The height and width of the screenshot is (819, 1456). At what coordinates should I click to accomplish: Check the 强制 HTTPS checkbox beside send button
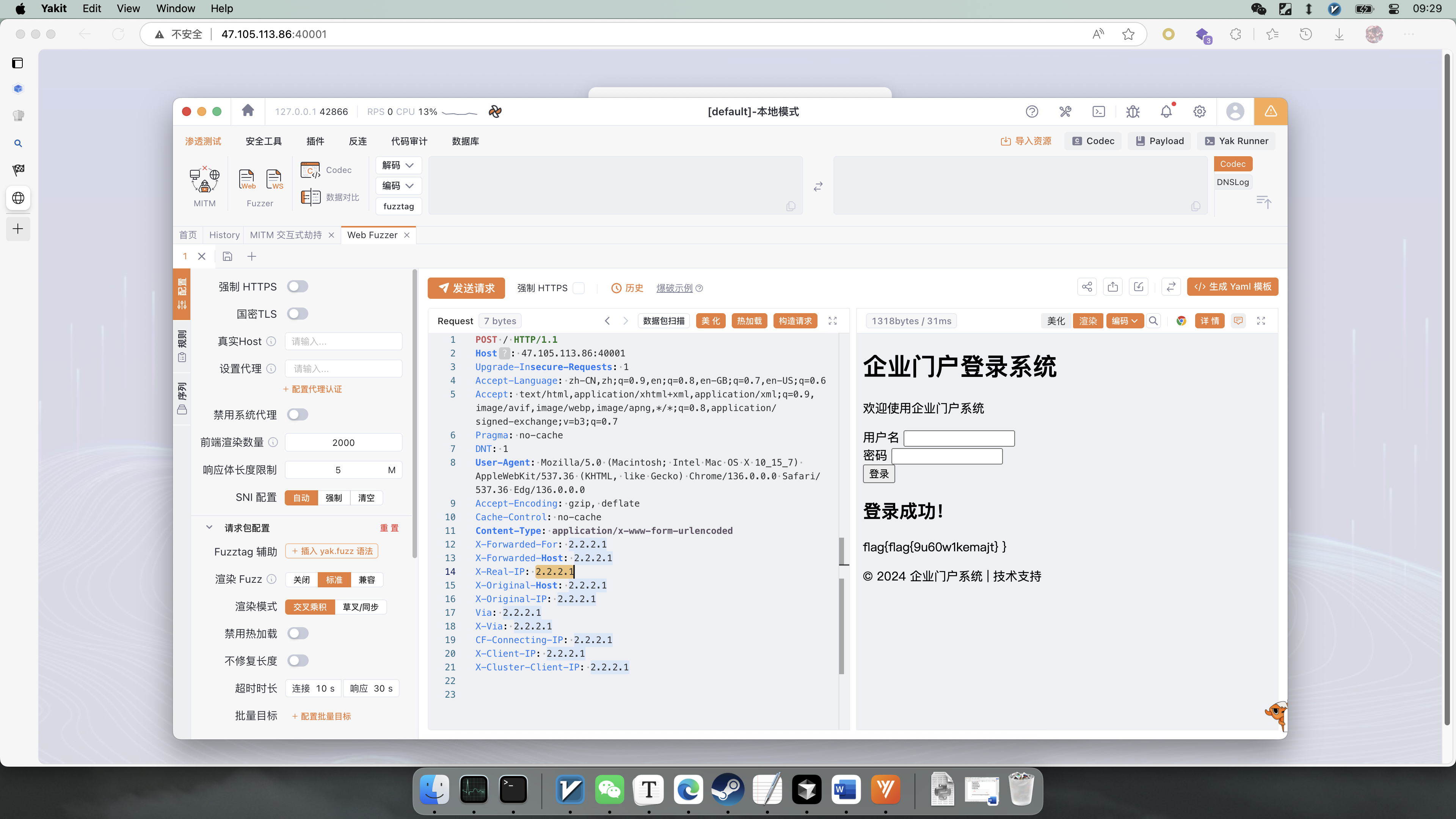[579, 288]
